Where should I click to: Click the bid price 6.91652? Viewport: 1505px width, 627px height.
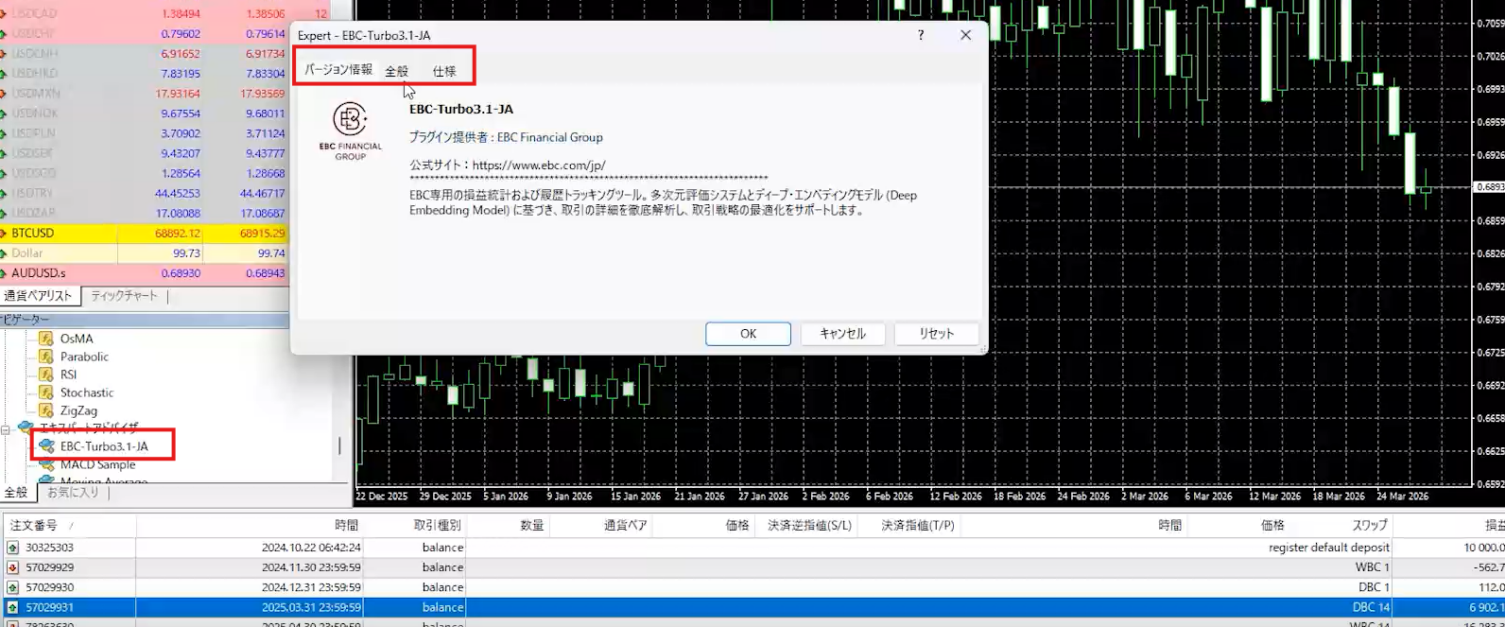tap(180, 53)
